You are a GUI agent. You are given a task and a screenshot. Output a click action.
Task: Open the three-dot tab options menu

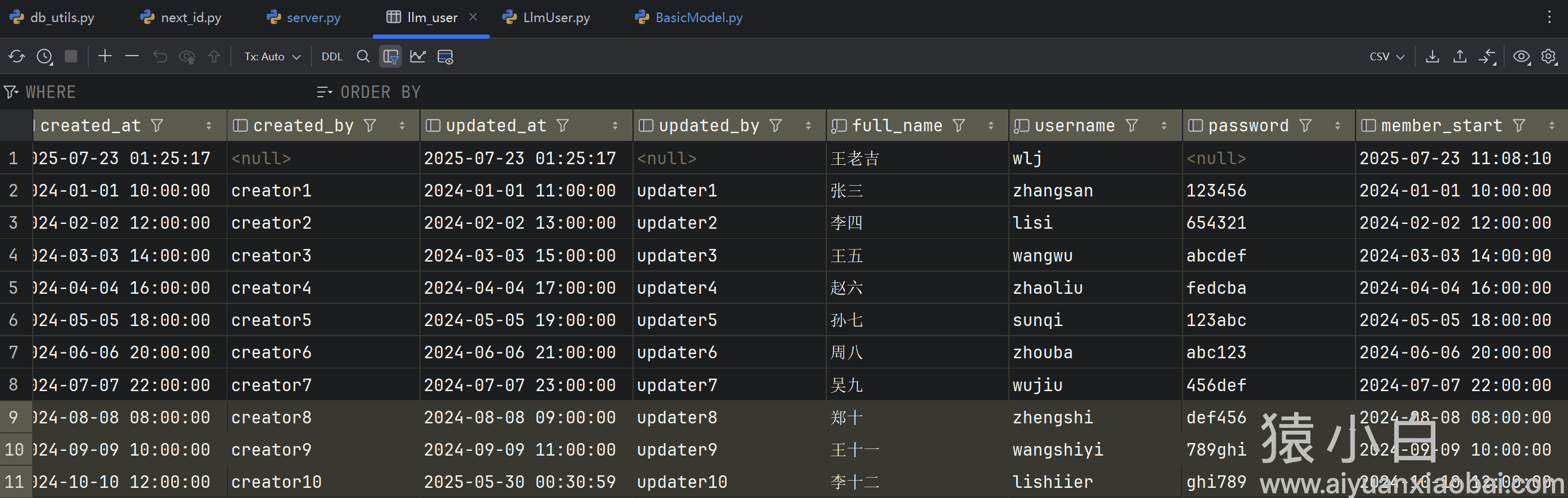click(1549, 17)
